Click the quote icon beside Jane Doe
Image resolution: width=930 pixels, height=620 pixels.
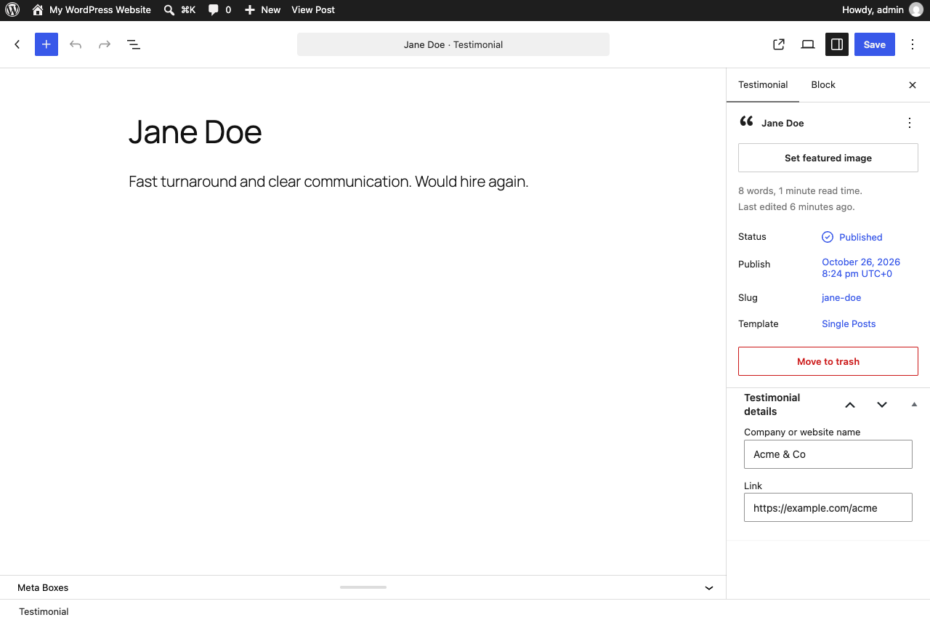click(746, 122)
